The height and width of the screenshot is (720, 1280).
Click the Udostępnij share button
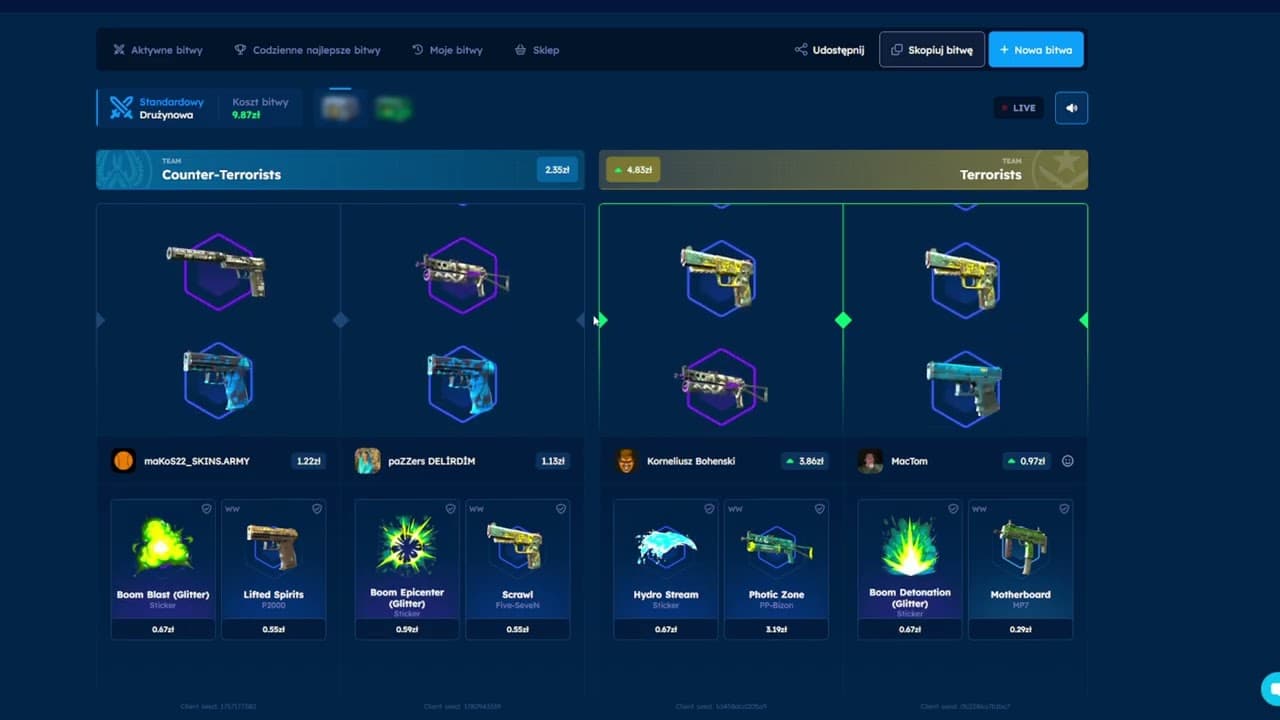pyautogui.click(x=829, y=50)
